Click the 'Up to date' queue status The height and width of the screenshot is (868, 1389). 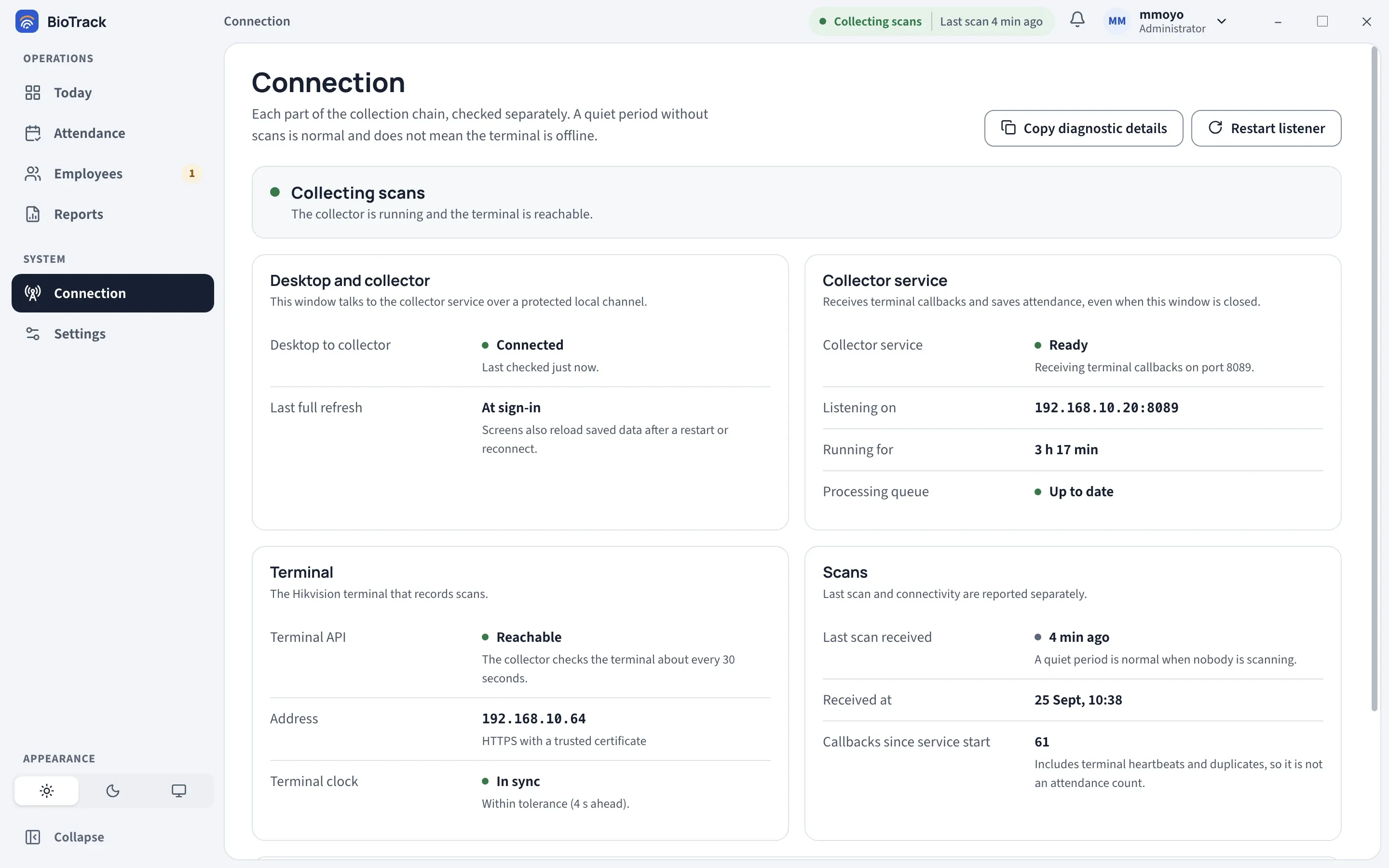pos(1081,491)
